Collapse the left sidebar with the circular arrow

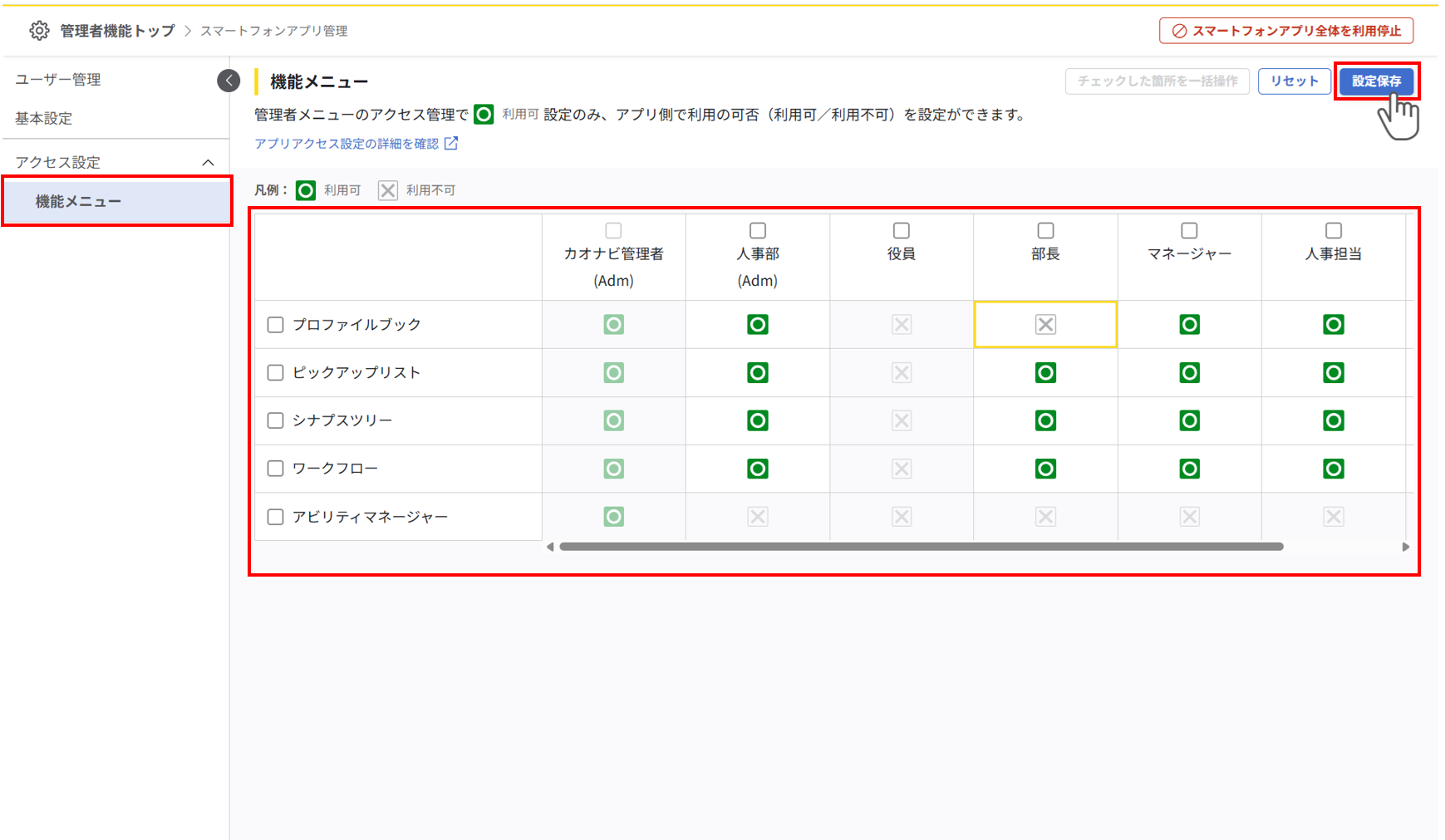(x=228, y=80)
